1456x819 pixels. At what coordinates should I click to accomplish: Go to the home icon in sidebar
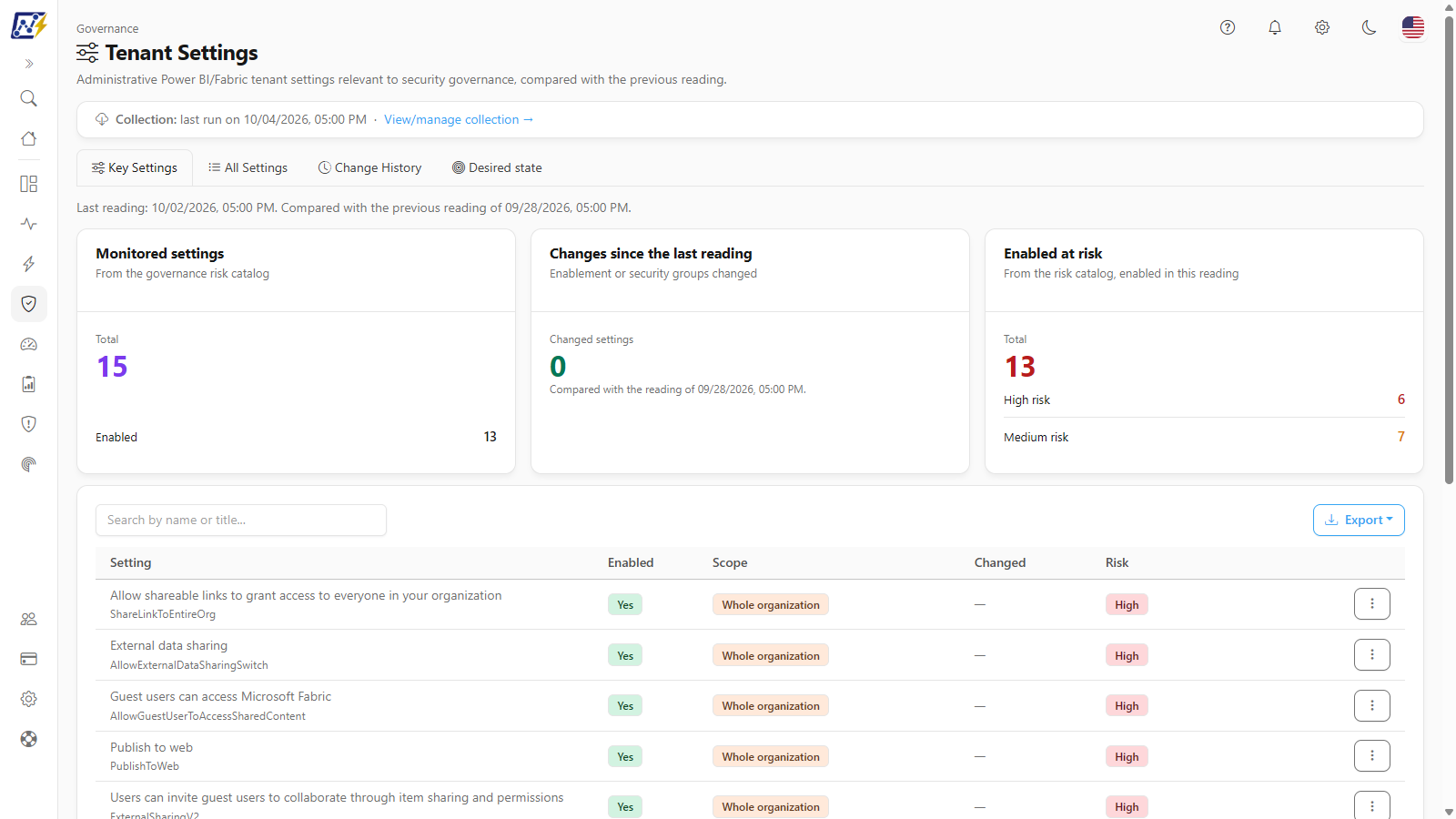tap(29, 138)
